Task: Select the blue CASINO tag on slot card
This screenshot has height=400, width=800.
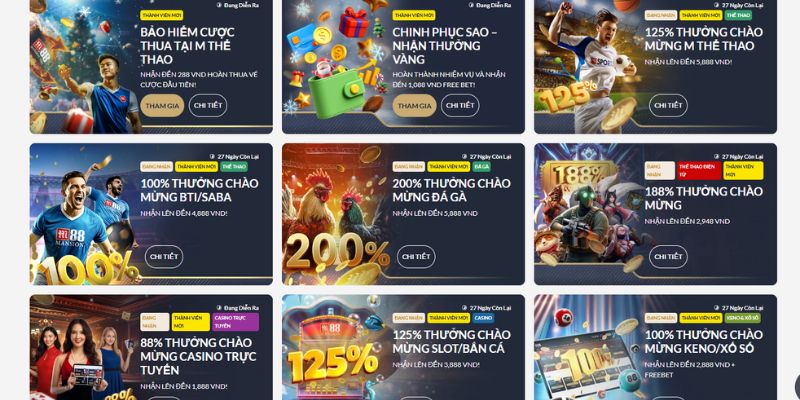Action: click(483, 318)
